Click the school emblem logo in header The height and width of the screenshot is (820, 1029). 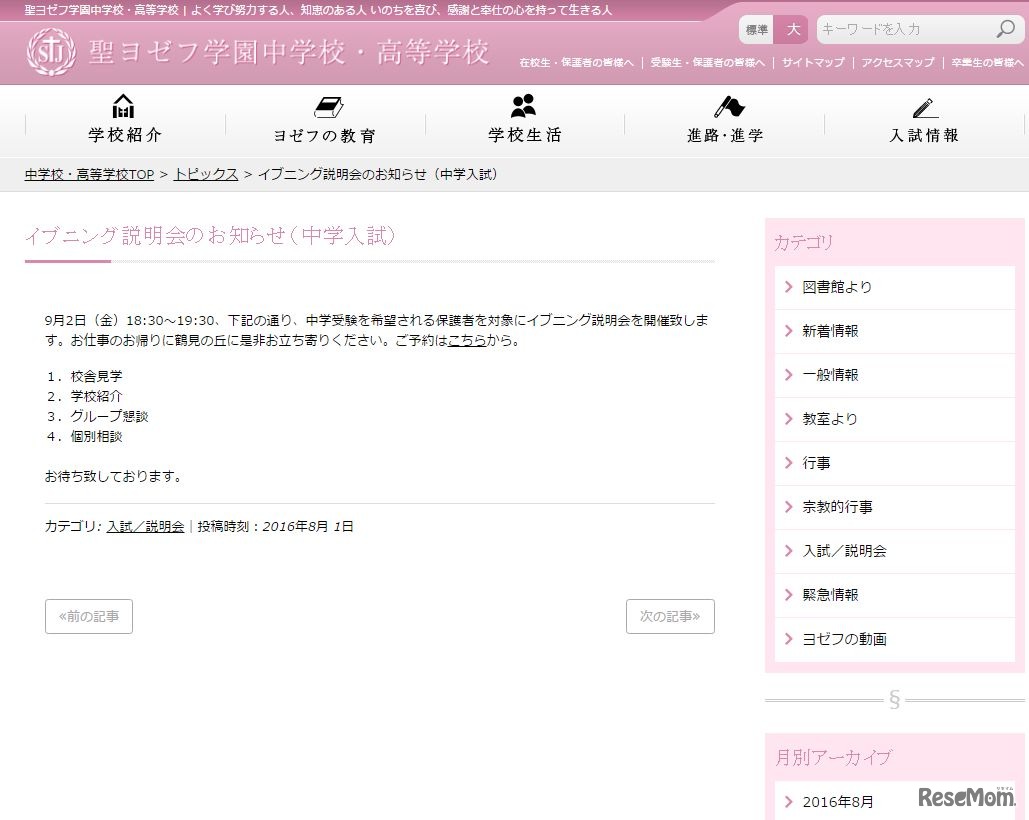(51, 52)
